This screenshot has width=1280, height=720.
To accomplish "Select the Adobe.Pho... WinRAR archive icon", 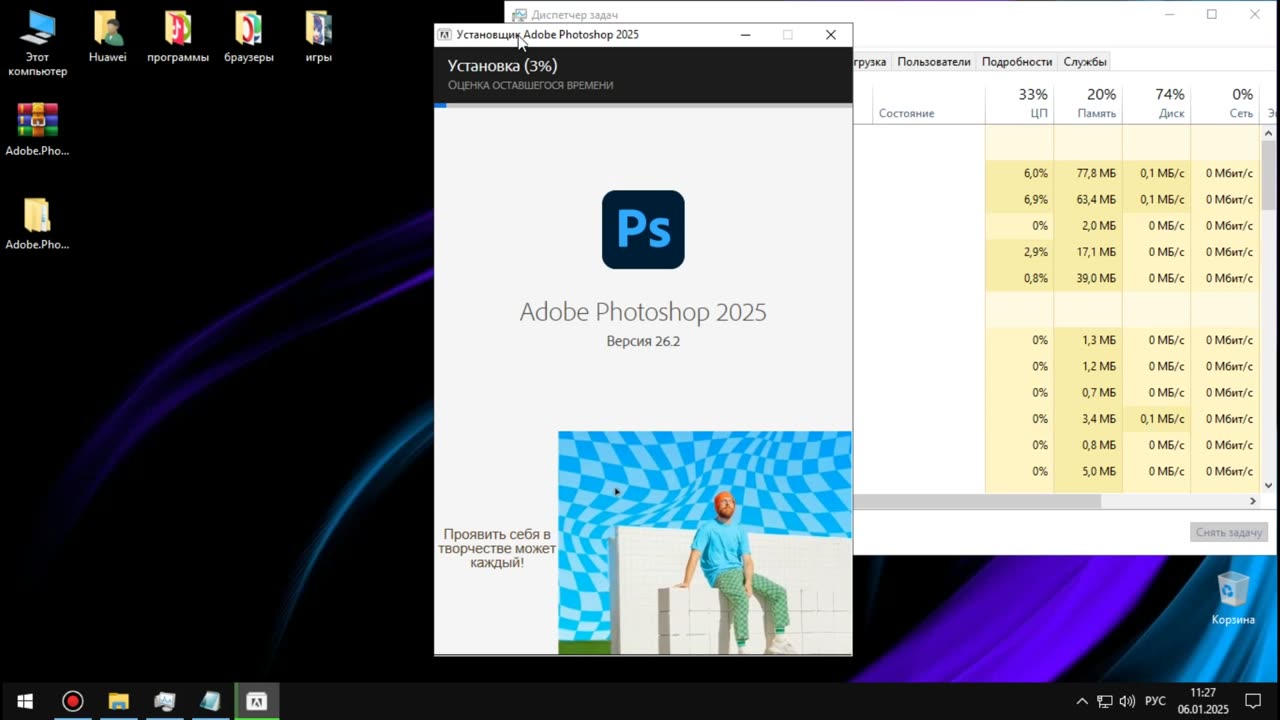I will point(37,129).
